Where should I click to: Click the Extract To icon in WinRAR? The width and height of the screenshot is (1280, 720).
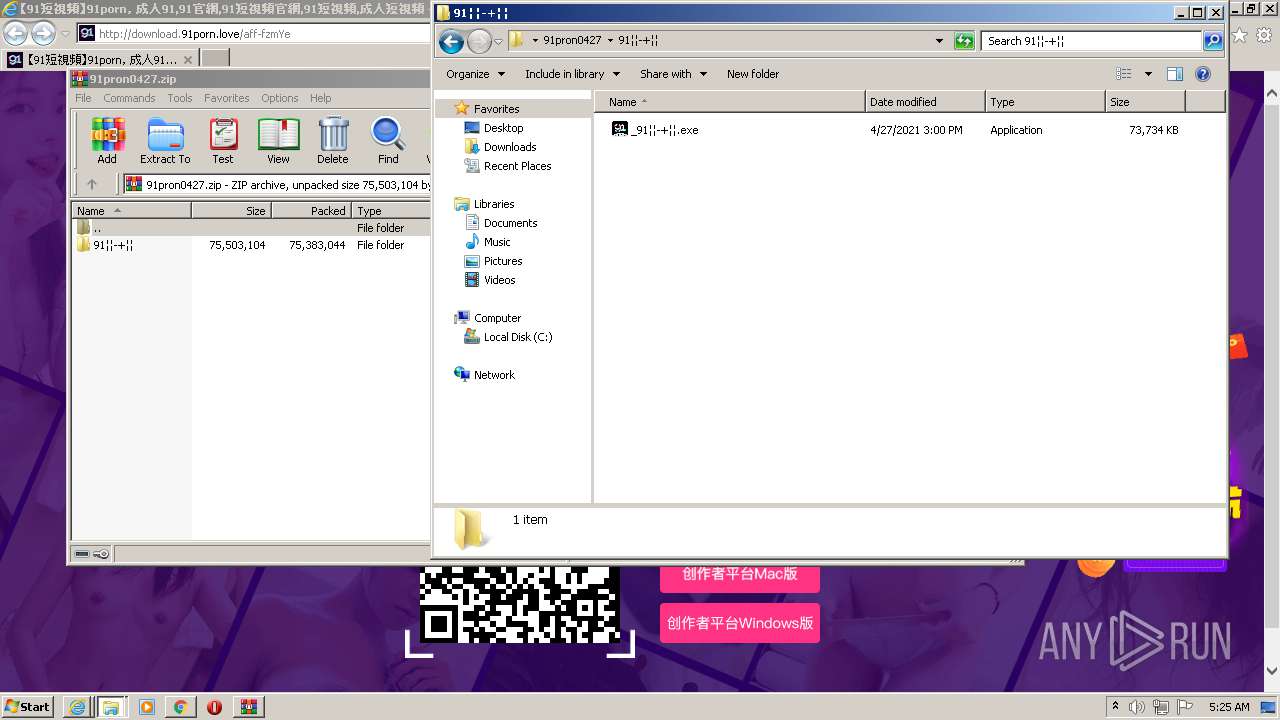165,140
